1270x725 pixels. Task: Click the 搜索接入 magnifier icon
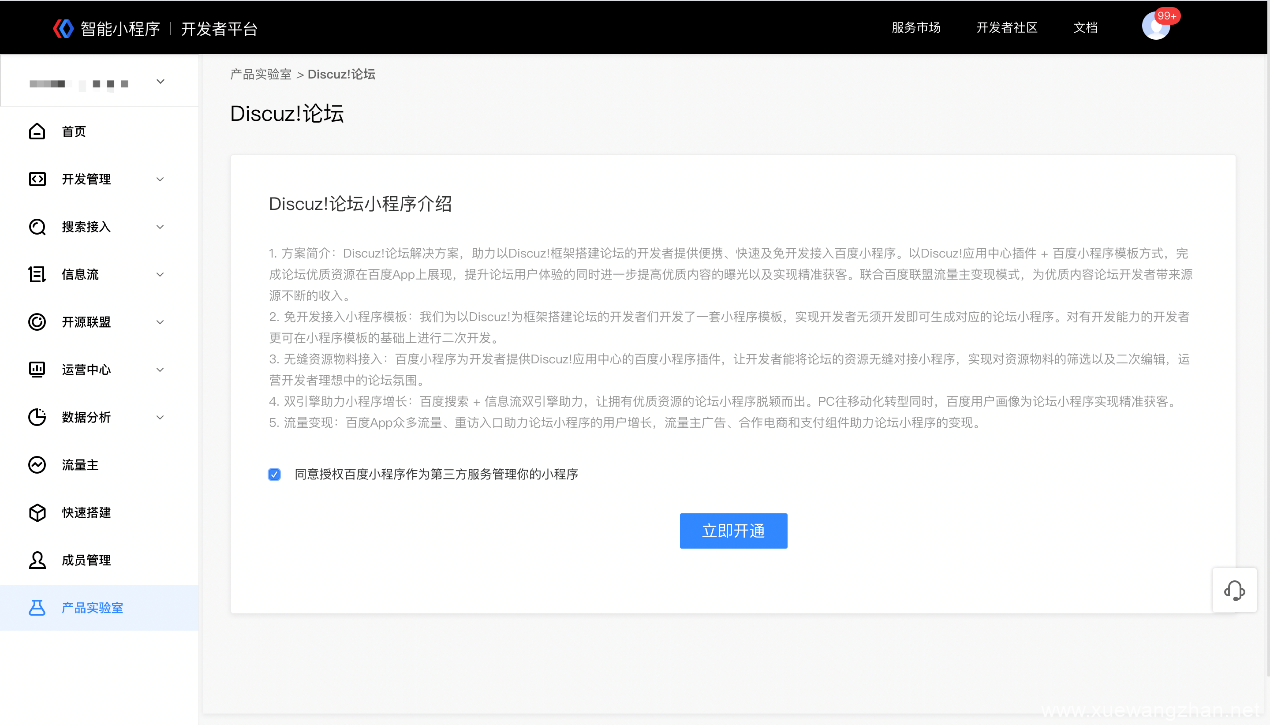[x=37, y=227]
